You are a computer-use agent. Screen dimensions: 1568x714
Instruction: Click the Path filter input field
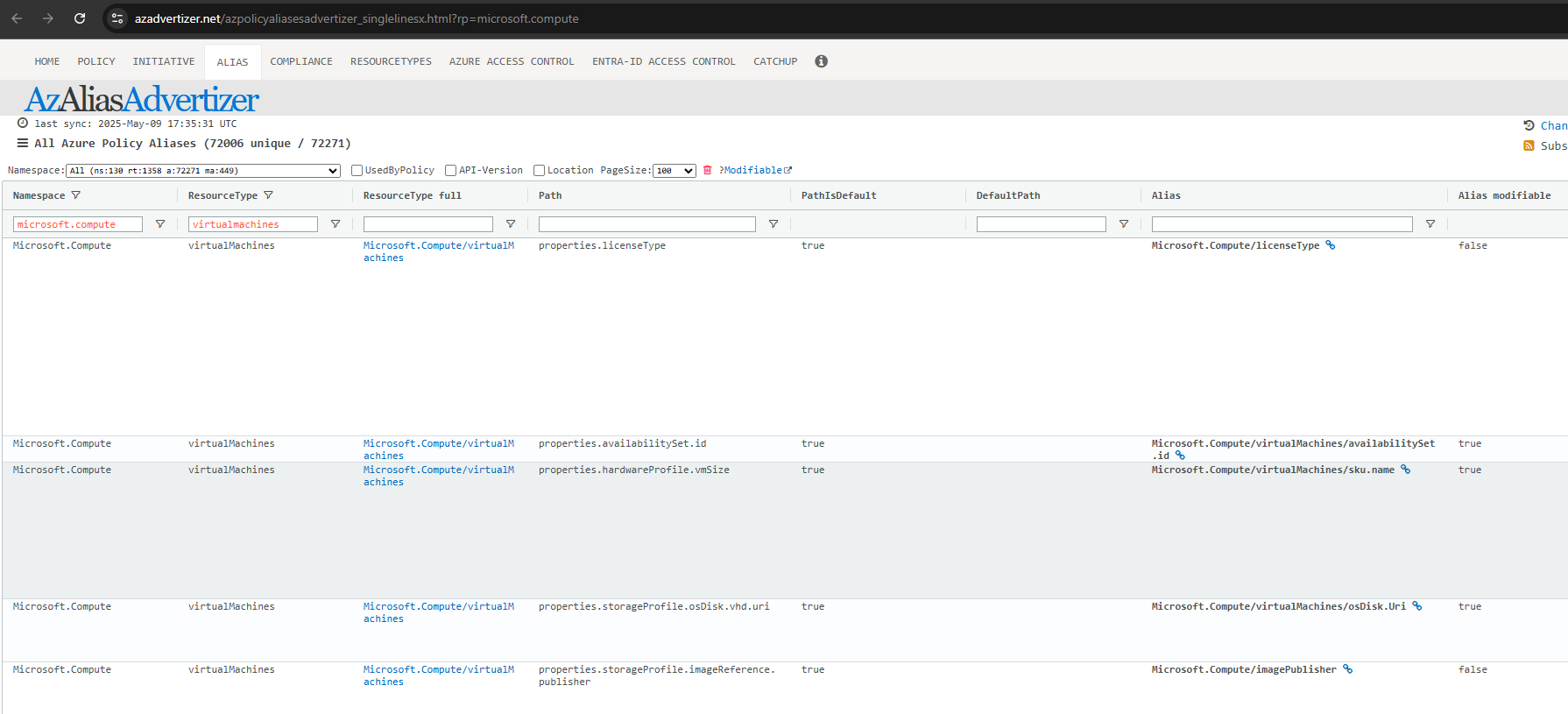point(647,224)
